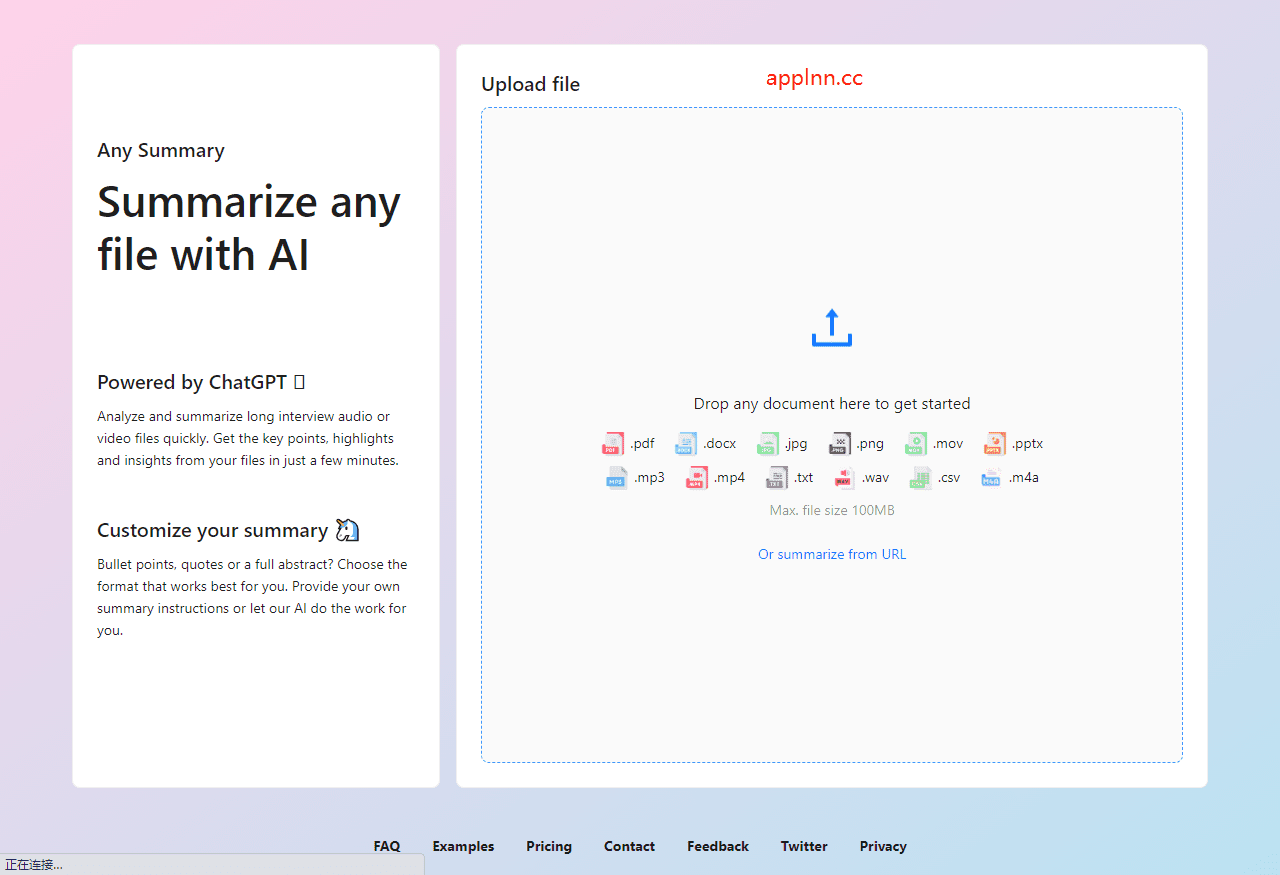The image size is (1280, 875).
Task: Select the .mp4 video icon
Action: pyautogui.click(x=696, y=477)
